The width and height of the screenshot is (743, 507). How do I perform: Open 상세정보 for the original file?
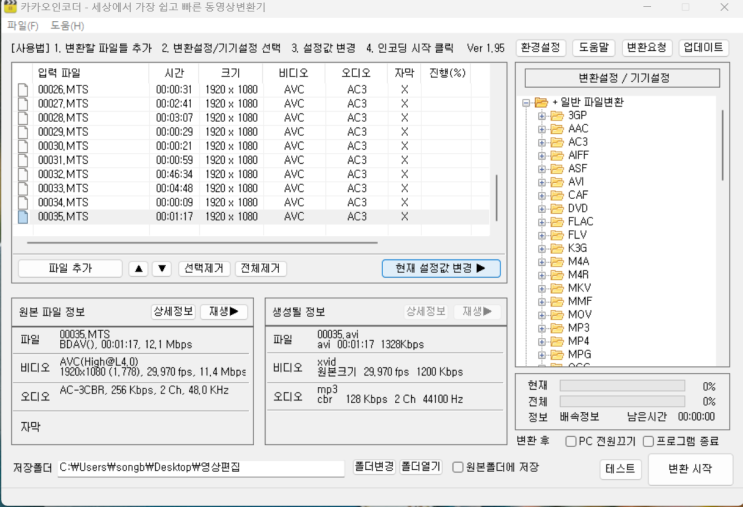(x=173, y=312)
